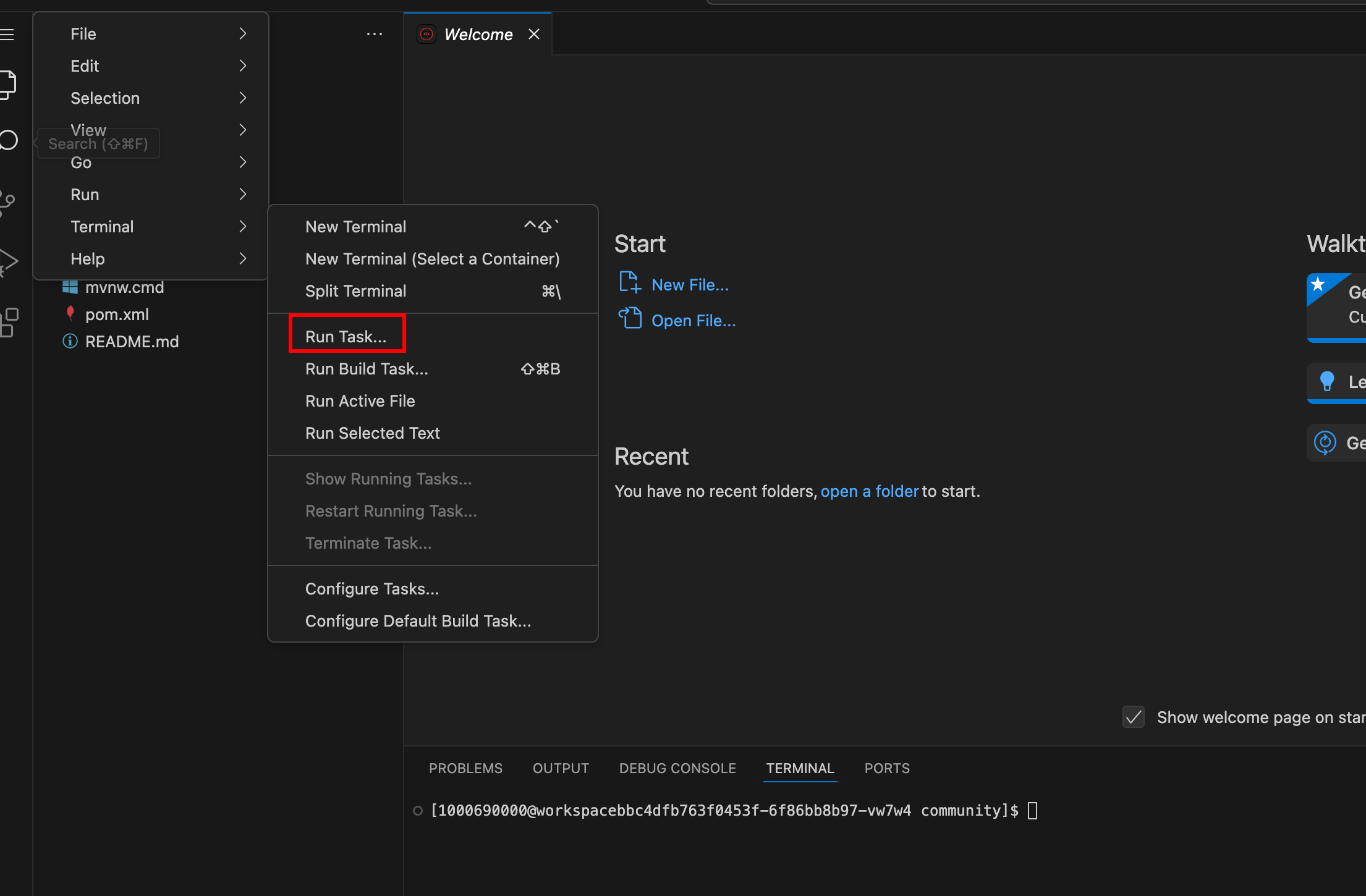The width and height of the screenshot is (1366, 896).
Task: Click the lightbulb walkthrough icon
Action: (1326, 381)
